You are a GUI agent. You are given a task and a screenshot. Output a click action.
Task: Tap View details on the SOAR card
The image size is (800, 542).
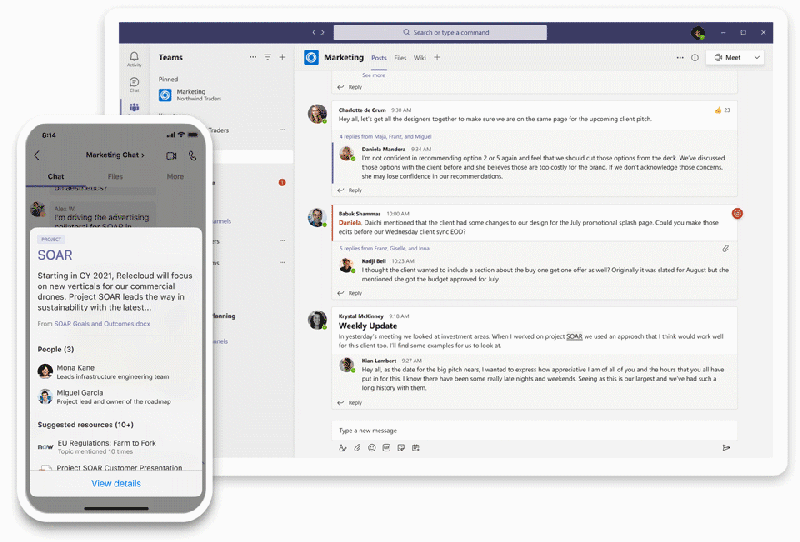point(116,483)
